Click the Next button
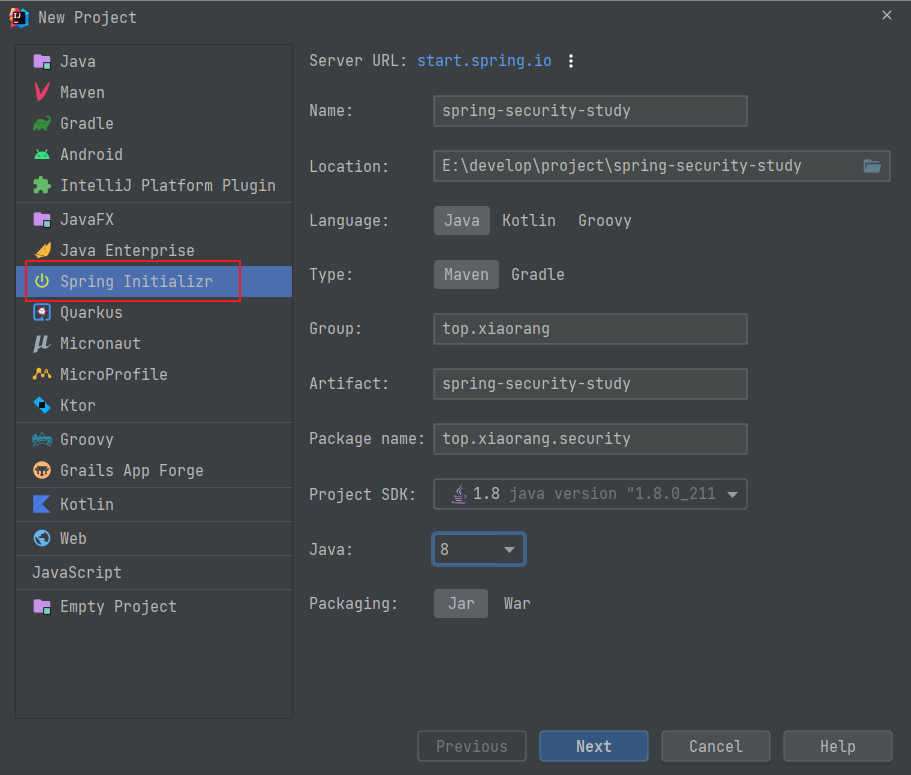The width and height of the screenshot is (911, 775). click(x=593, y=746)
